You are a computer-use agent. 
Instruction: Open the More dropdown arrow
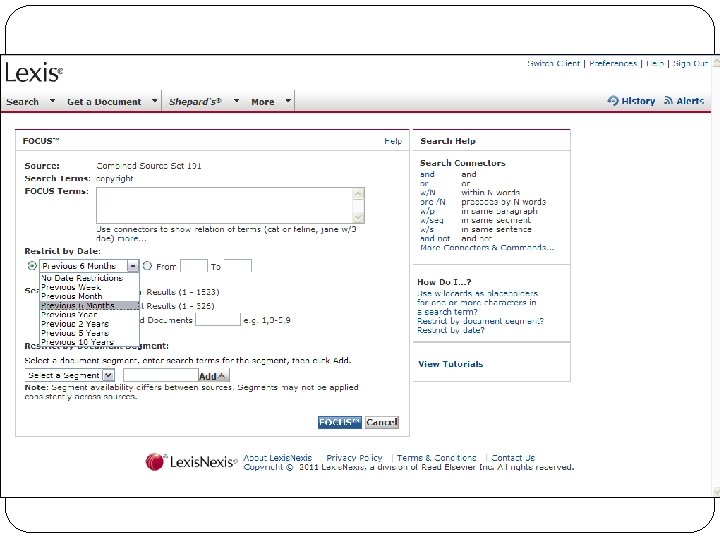[288, 101]
